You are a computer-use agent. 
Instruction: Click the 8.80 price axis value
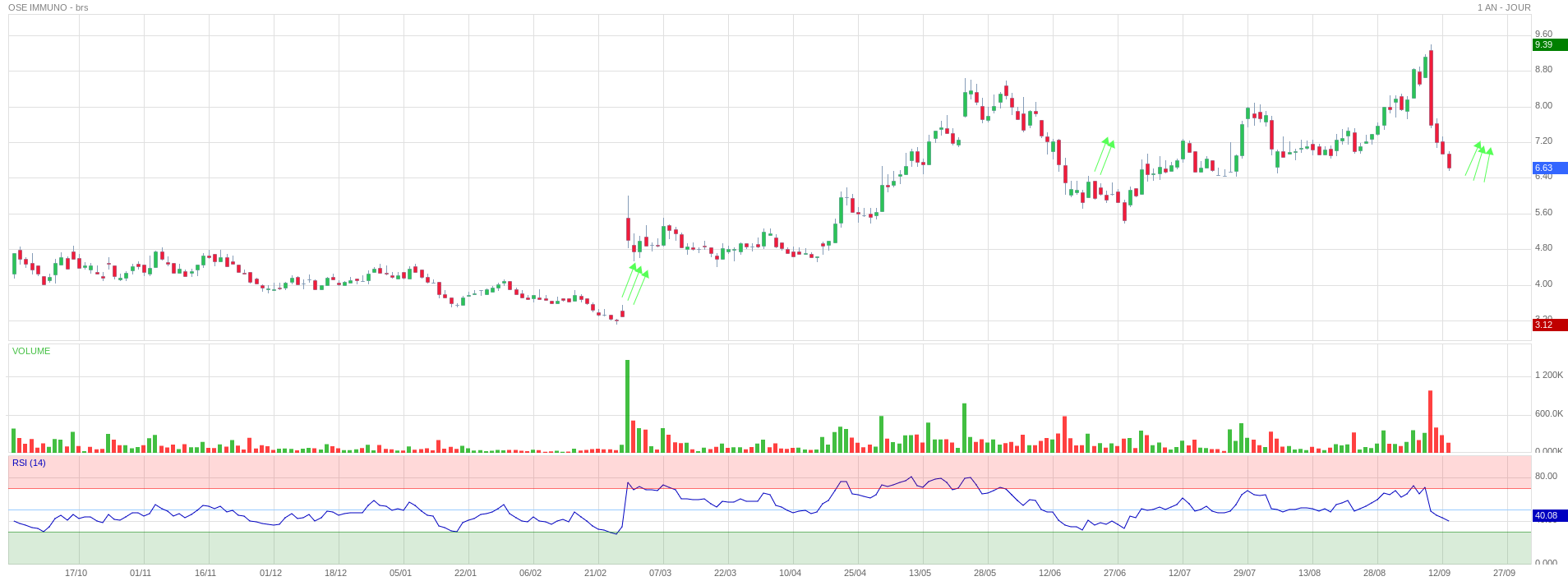click(x=1543, y=70)
